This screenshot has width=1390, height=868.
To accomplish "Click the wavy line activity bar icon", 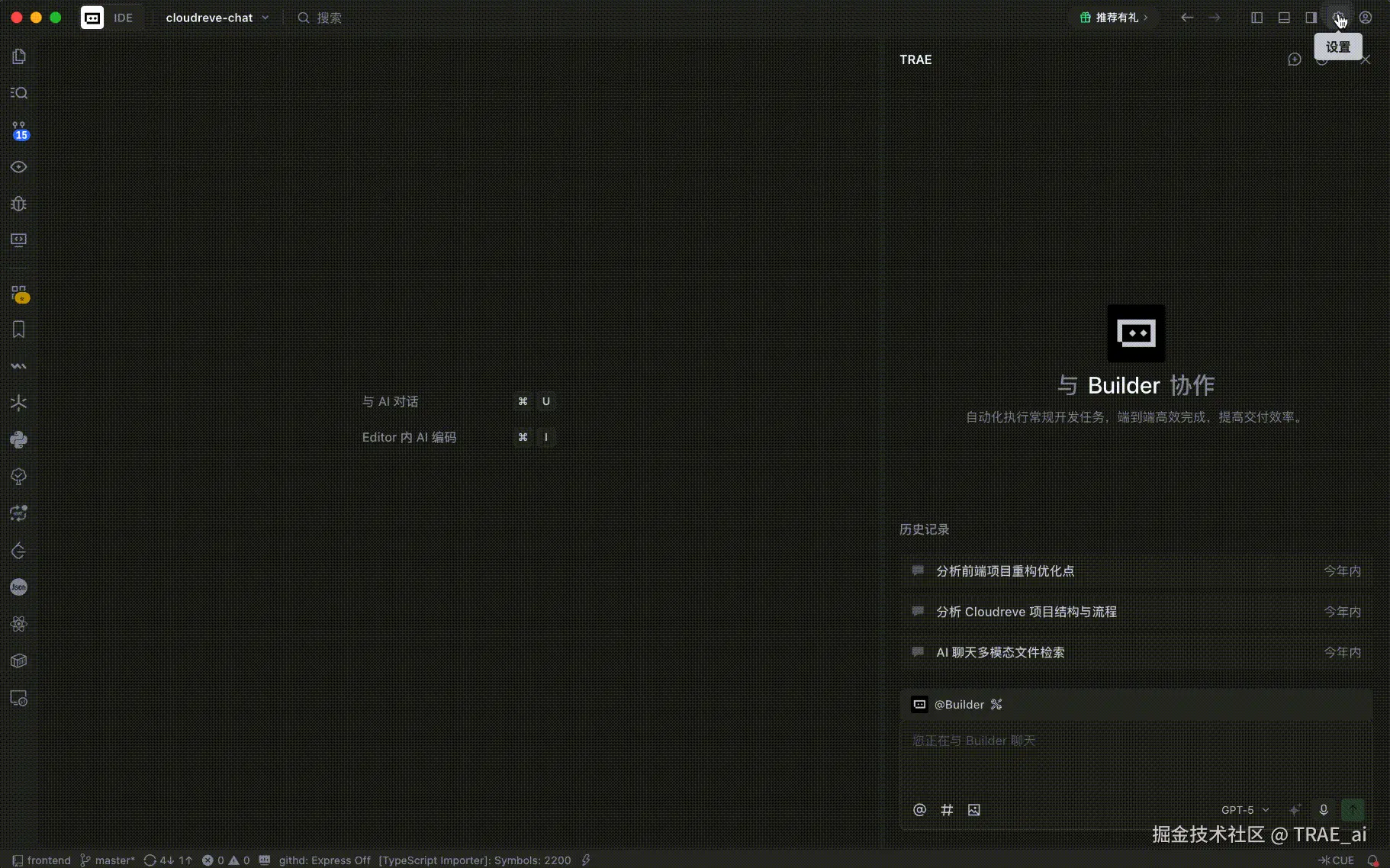I will [19, 366].
